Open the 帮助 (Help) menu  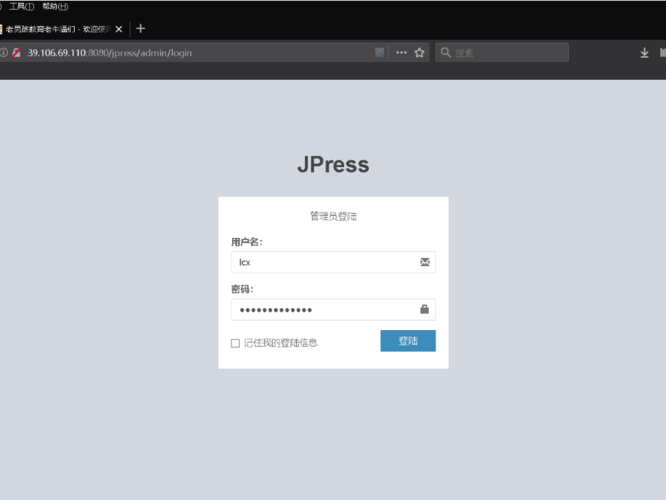(55, 6)
